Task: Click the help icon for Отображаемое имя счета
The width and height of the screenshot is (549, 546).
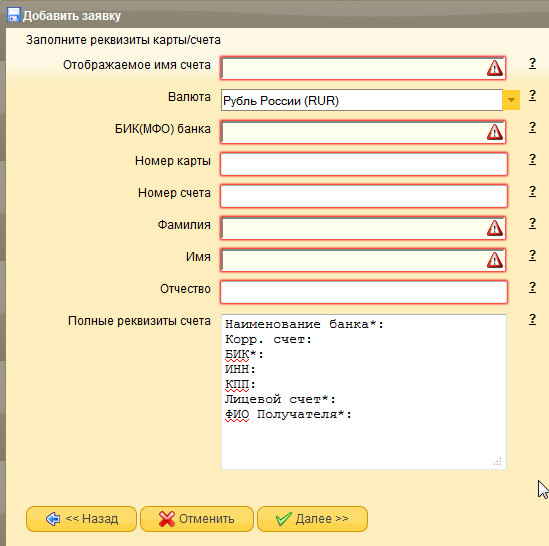Action: (x=532, y=63)
